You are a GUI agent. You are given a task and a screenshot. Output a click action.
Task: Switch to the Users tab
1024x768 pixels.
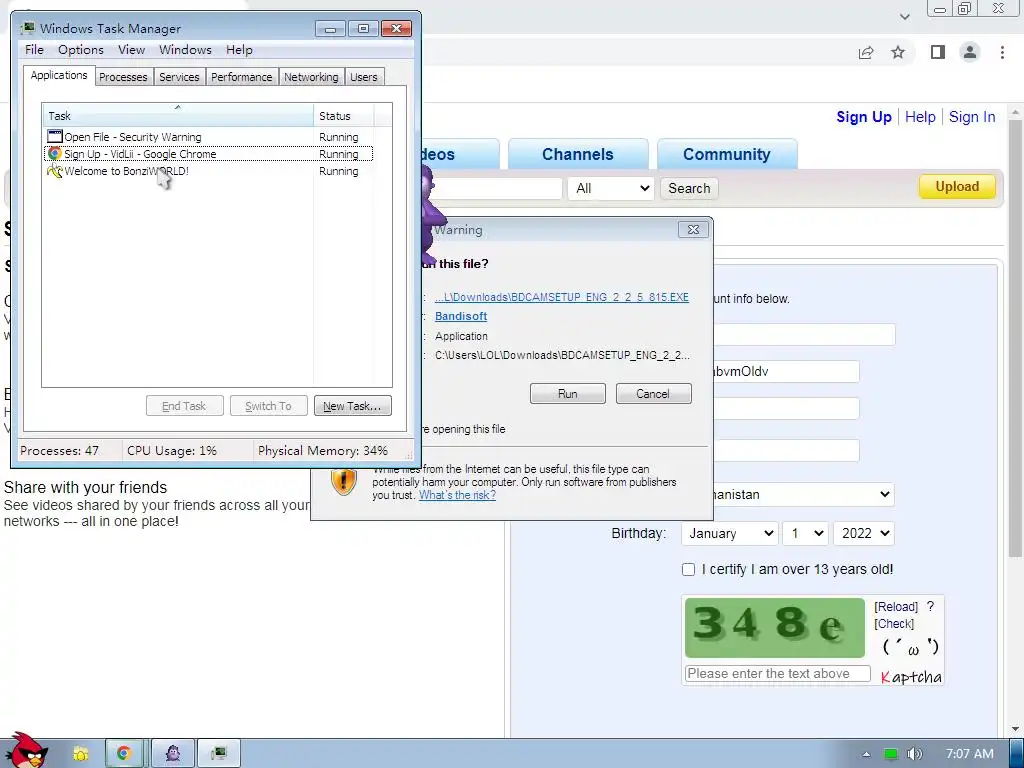tap(364, 77)
